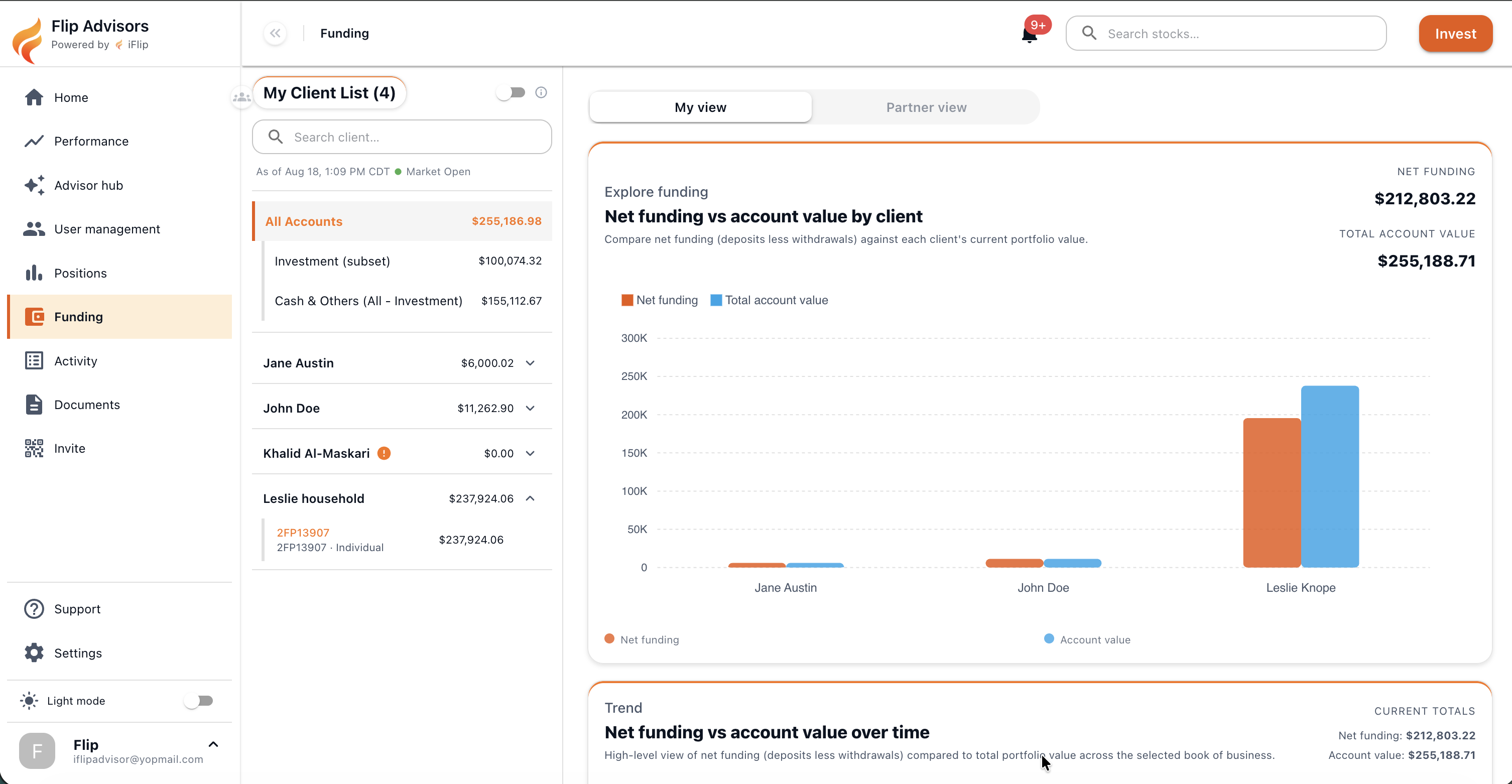Screen dimensions: 1512x784
Task: Click the client group icon beside My Client List
Action: [241, 97]
